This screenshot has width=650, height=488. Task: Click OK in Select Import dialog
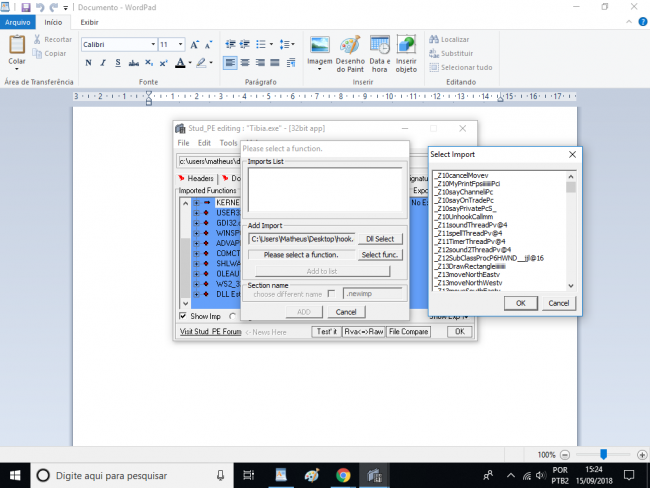coord(521,303)
